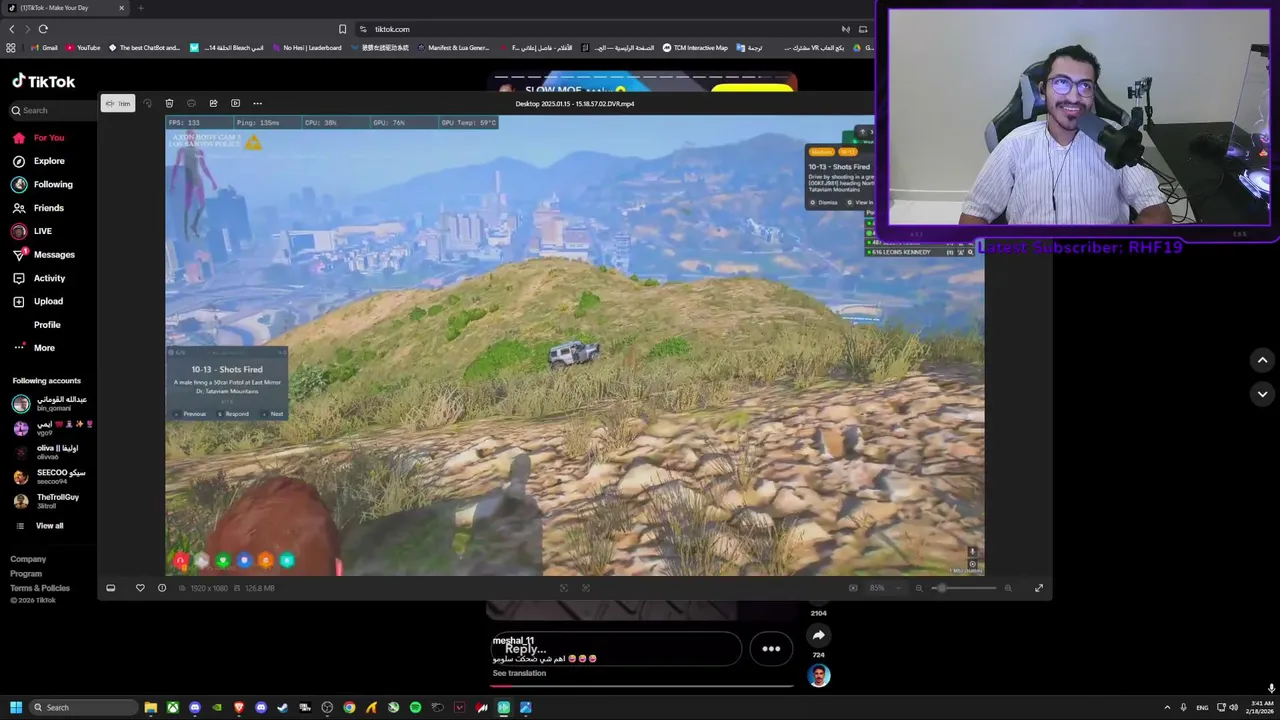Expand View all following accounts
The image size is (1280, 720).
[x=40, y=526]
